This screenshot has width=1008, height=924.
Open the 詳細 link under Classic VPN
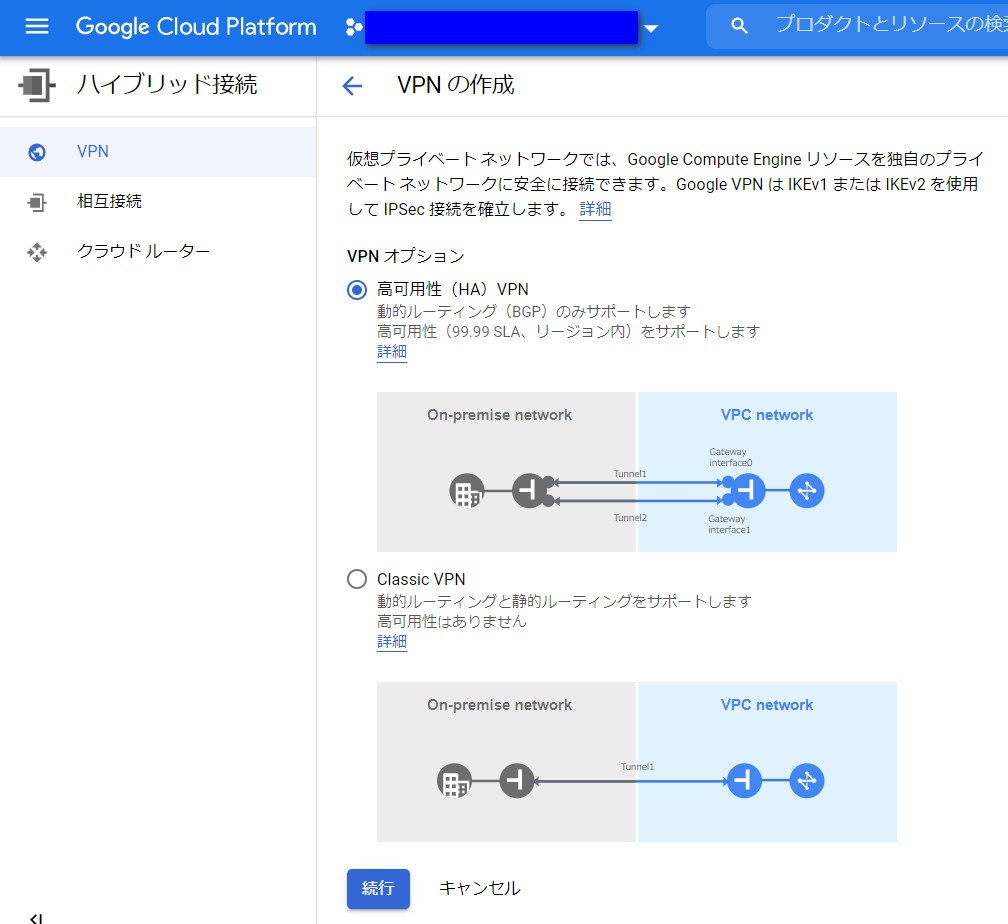coord(392,642)
